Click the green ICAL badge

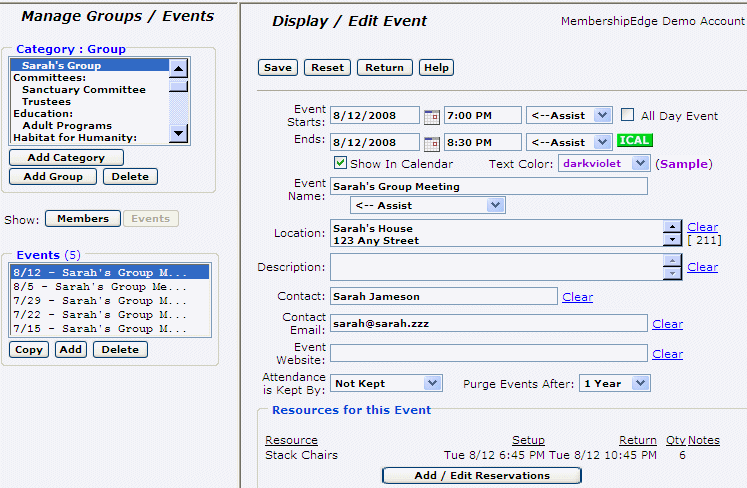point(634,141)
